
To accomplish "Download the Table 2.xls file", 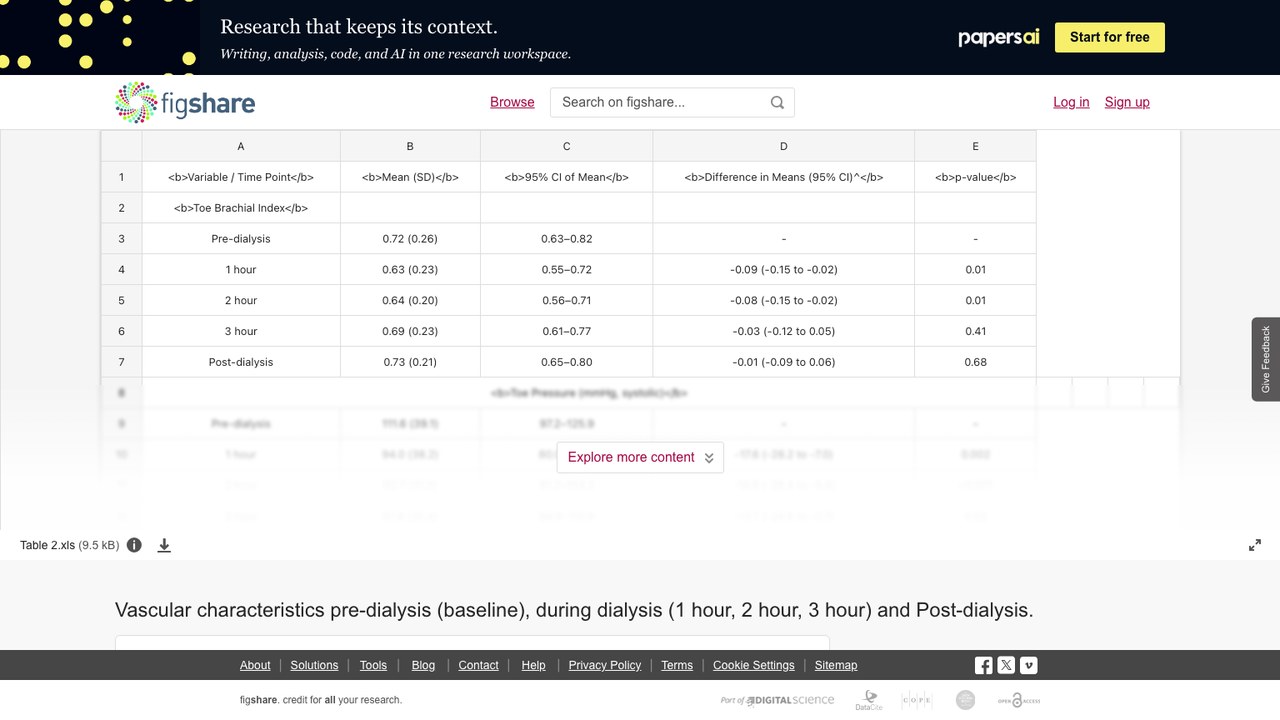I will pos(164,545).
